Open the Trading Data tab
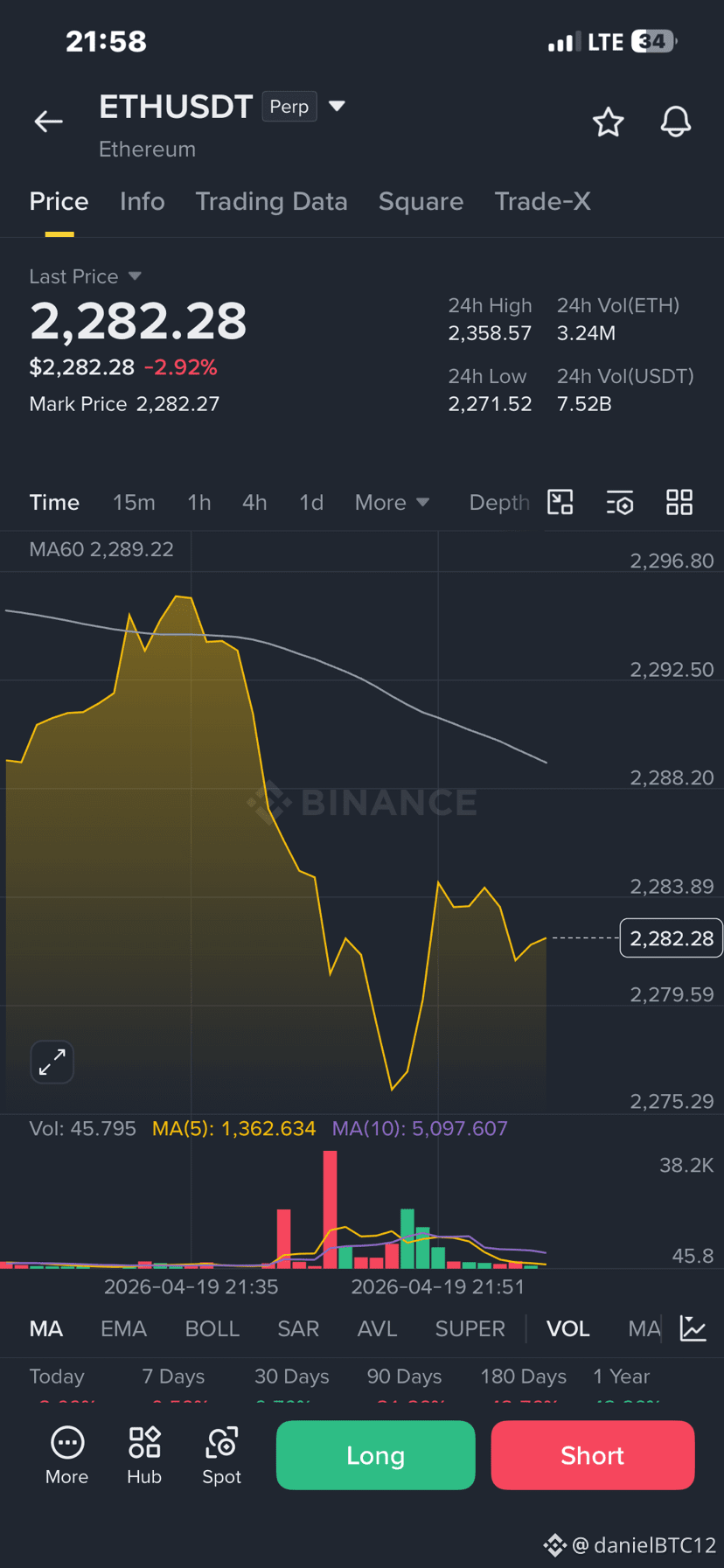 point(271,202)
